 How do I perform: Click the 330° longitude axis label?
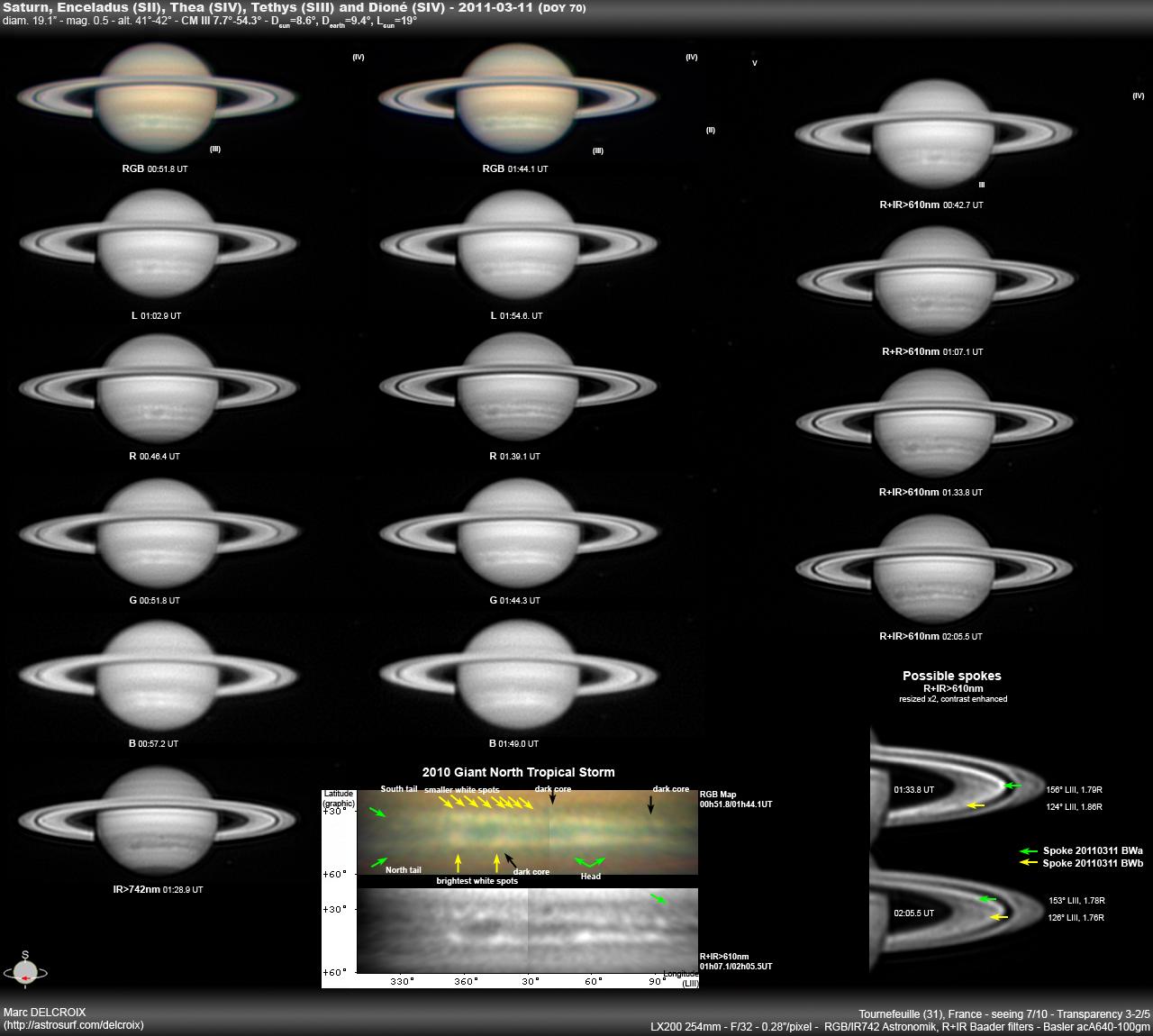click(x=402, y=981)
